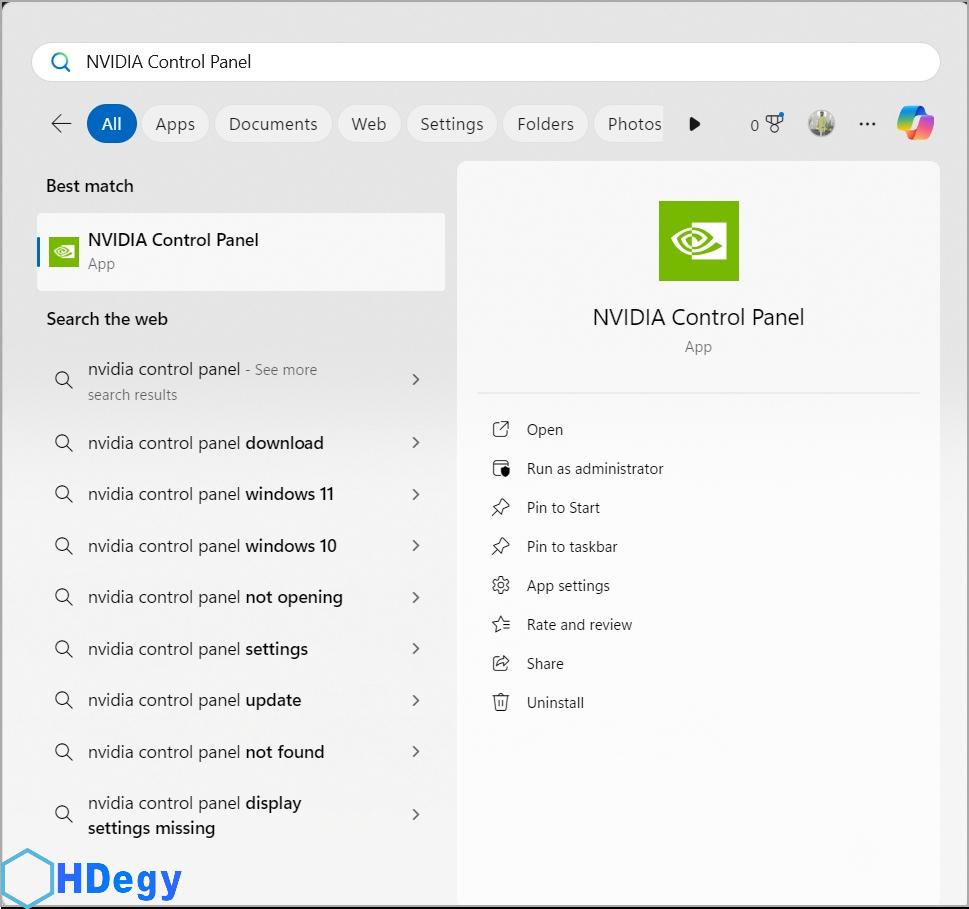Switch to the Documents filter tab
Image resolution: width=969 pixels, height=909 pixels.
click(273, 124)
